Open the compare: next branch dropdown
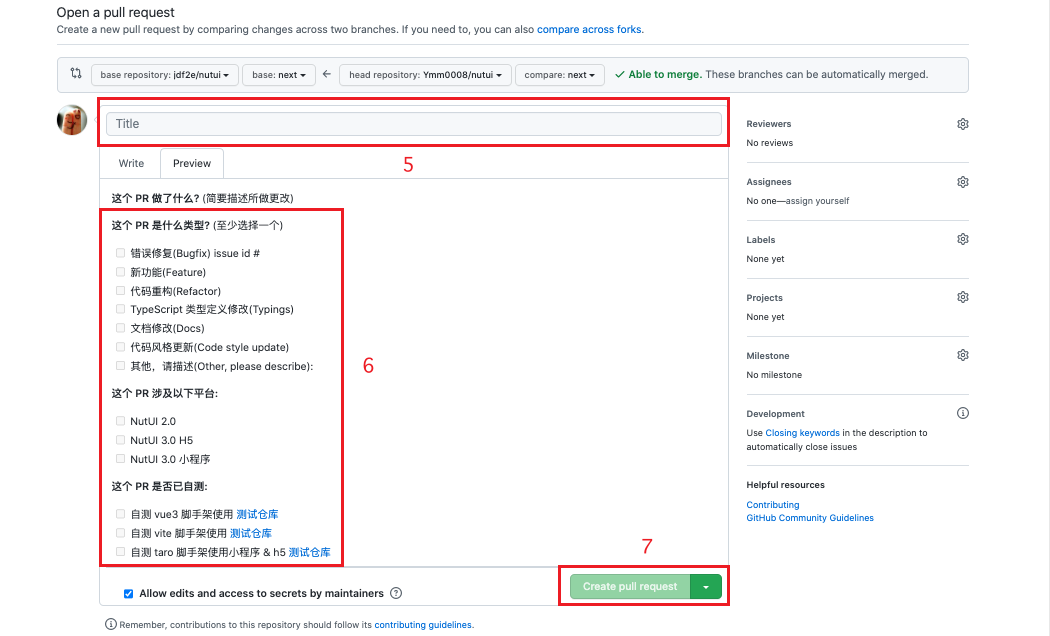 point(560,74)
